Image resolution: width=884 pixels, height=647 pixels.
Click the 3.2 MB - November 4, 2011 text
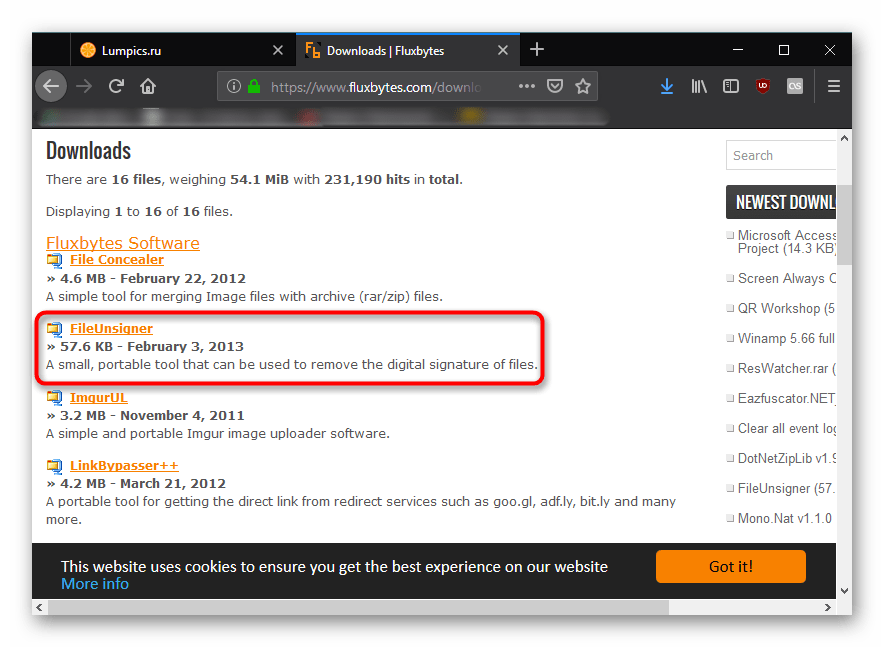coord(152,415)
